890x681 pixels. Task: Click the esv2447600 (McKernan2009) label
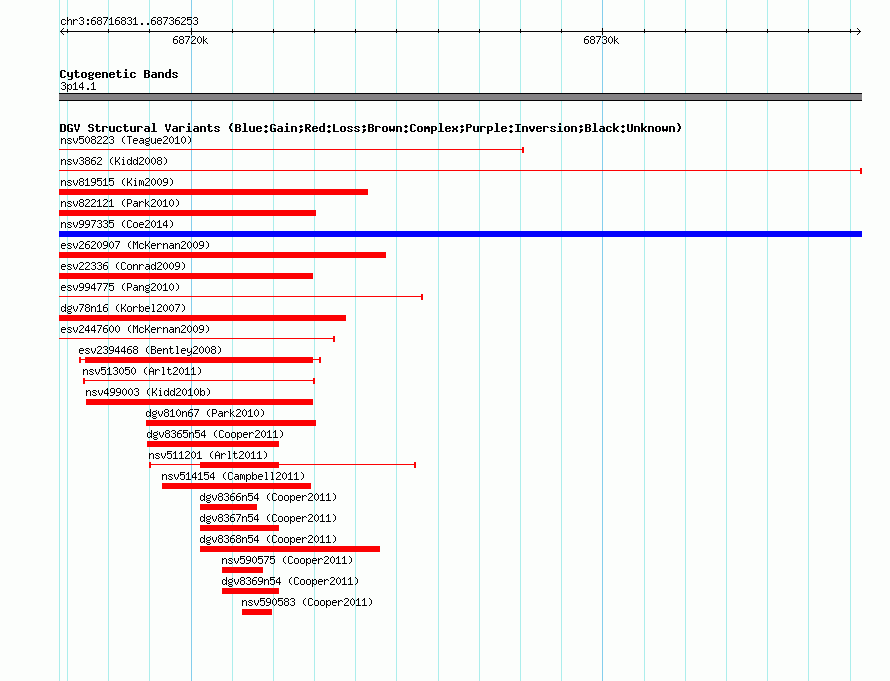[135, 329]
